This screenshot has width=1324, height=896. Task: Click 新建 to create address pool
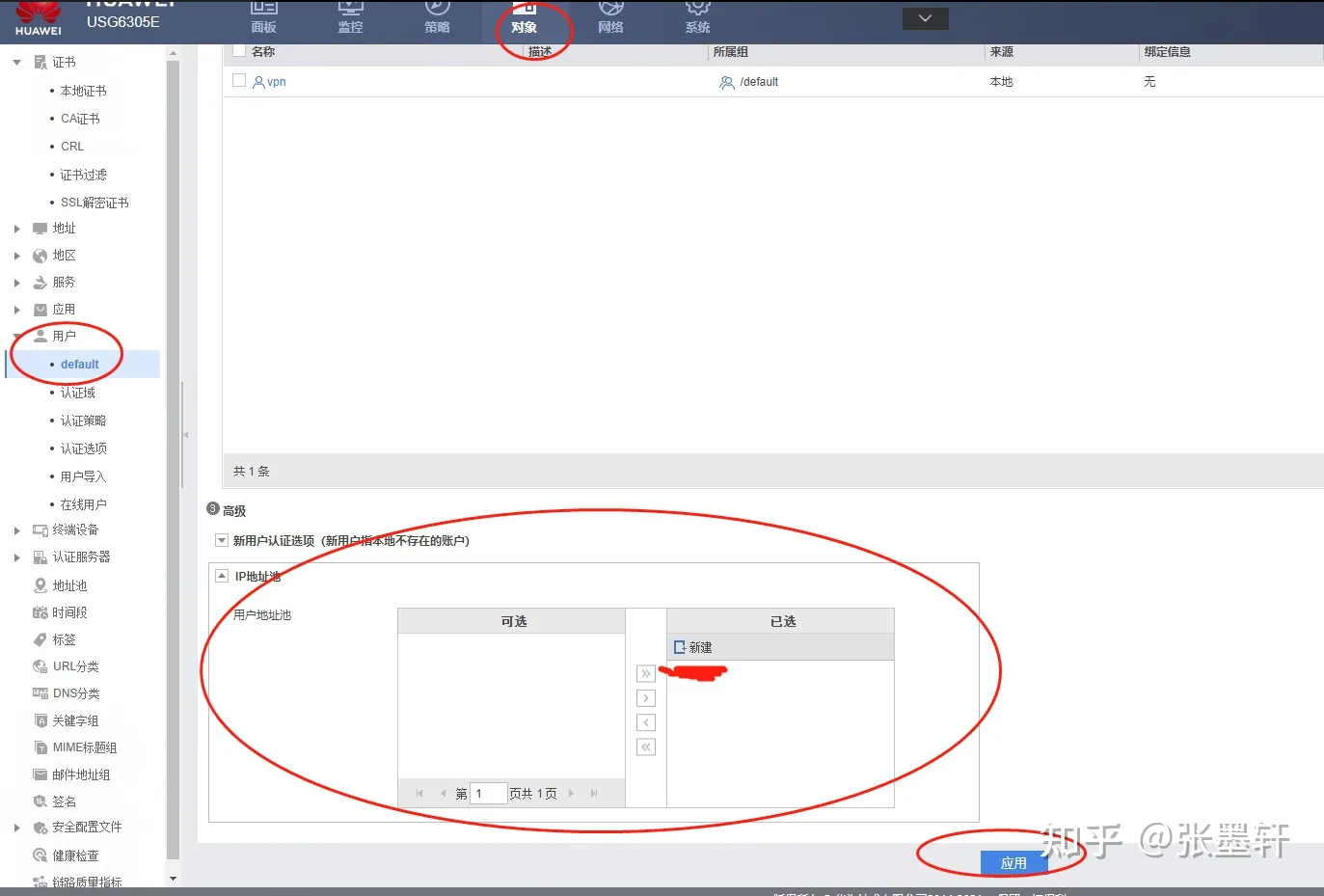pyautogui.click(x=693, y=647)
